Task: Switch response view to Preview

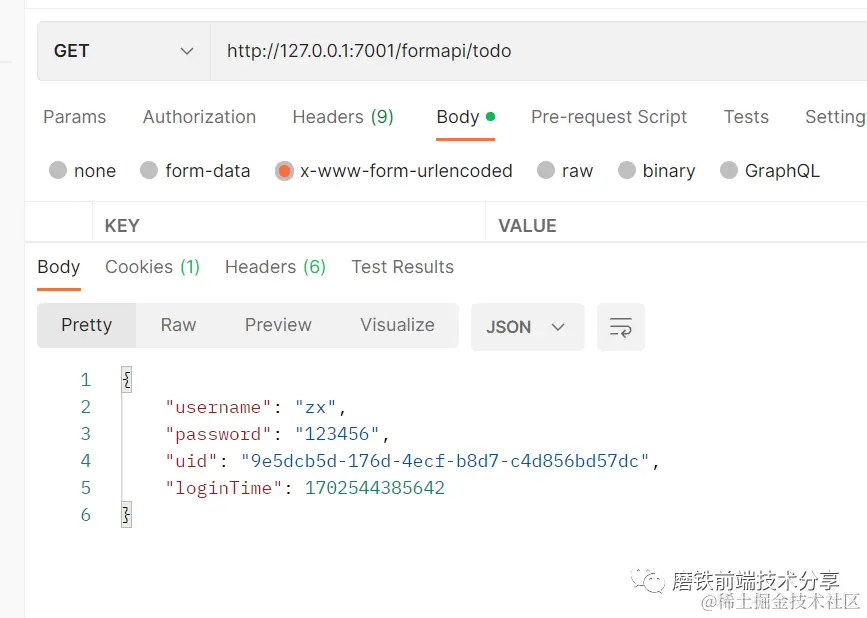Action: [x=278, y=325]
